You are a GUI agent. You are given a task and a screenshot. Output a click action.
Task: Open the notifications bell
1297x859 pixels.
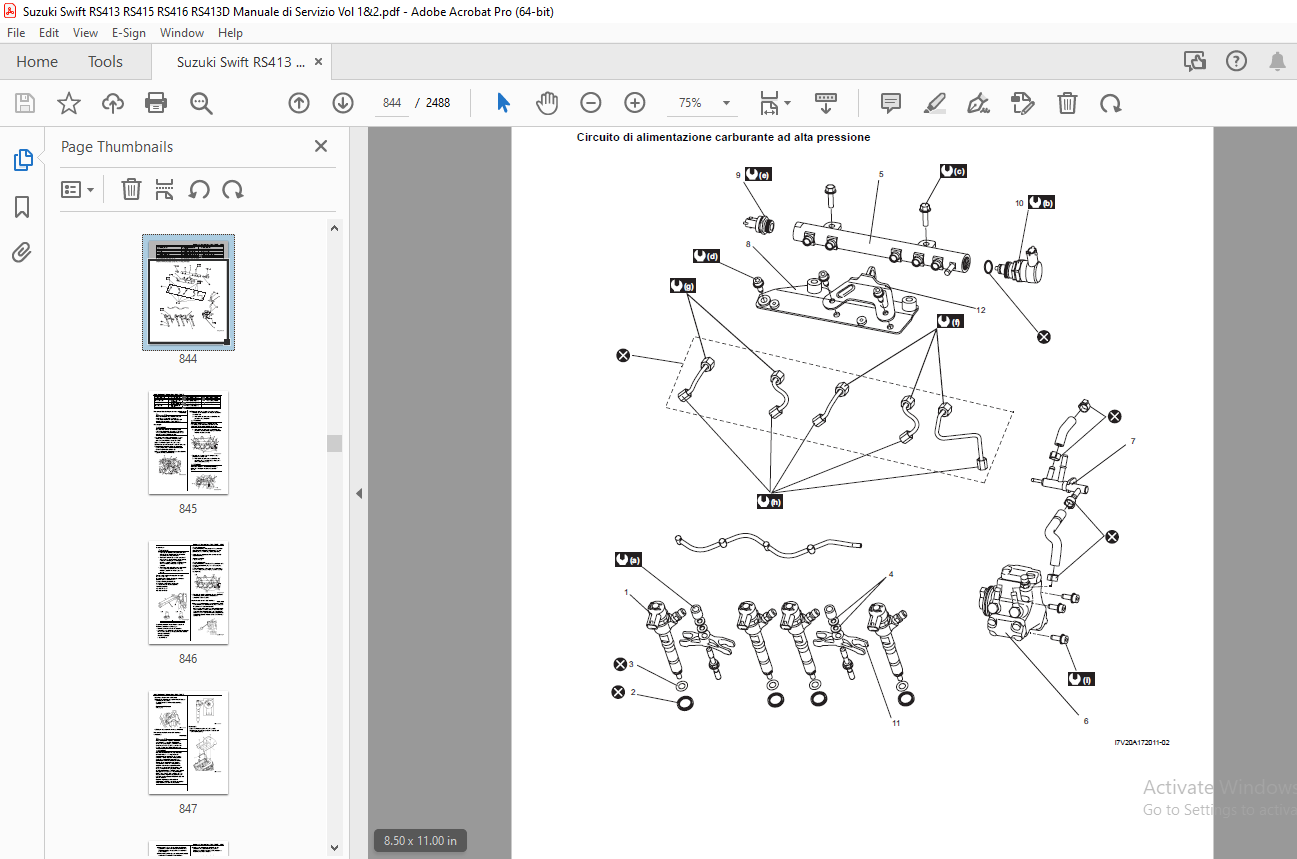(x=1277, y=61)
